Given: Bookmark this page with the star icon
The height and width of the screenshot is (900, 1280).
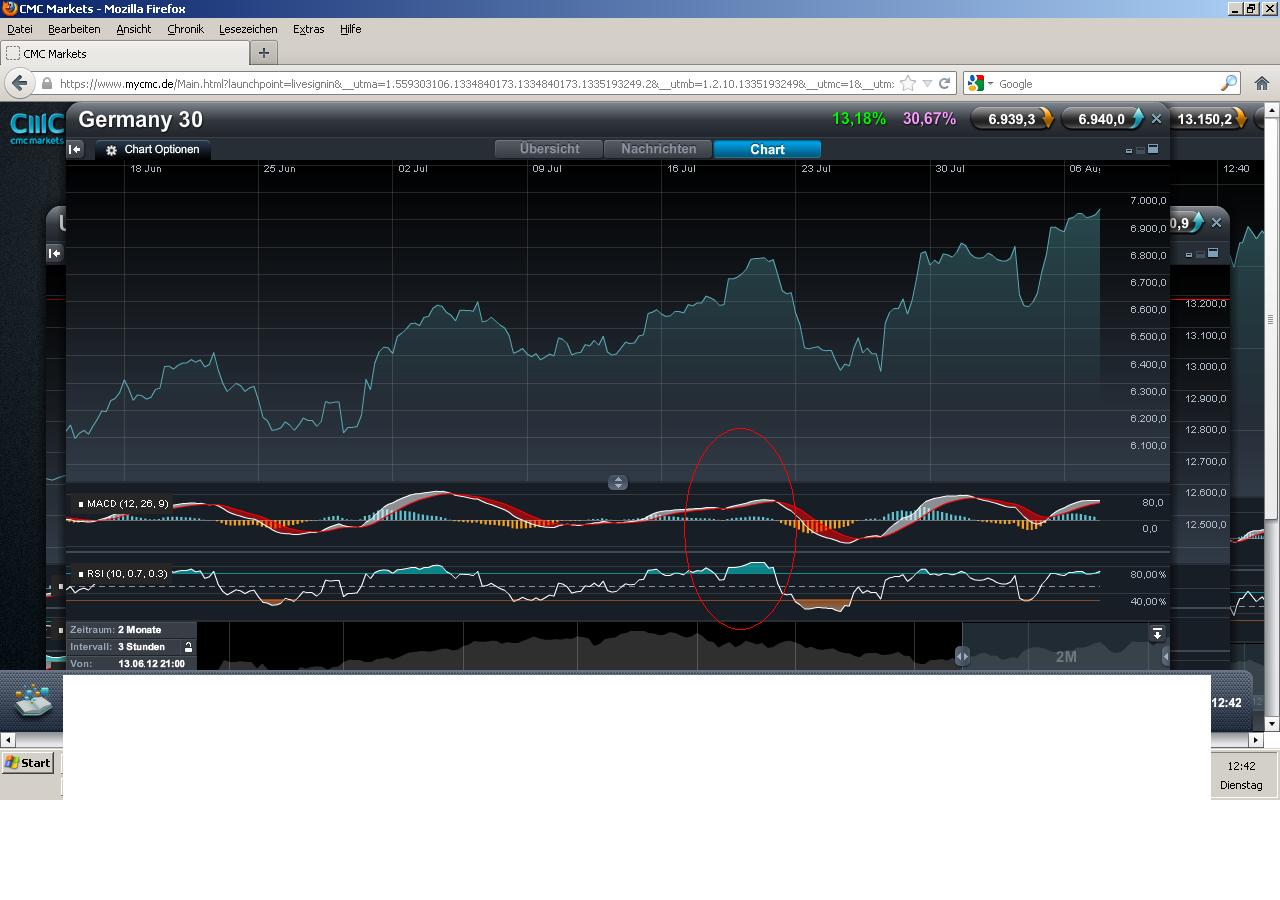Looking at the screenshot, I should [908, 84].
